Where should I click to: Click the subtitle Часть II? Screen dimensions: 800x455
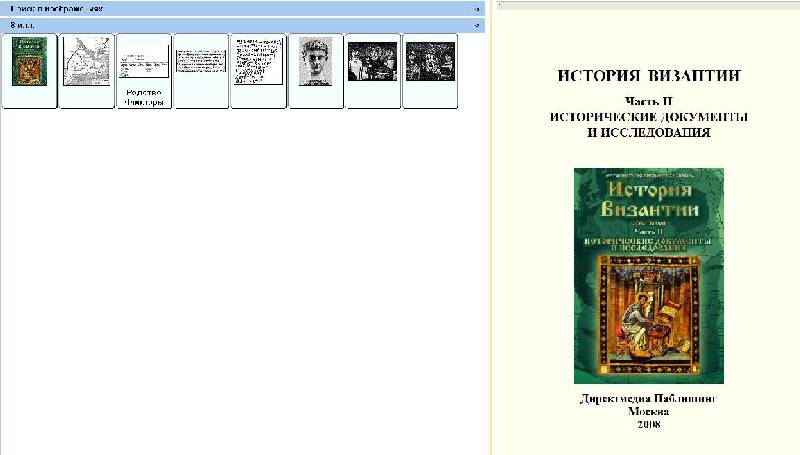[x=648, y=101]
